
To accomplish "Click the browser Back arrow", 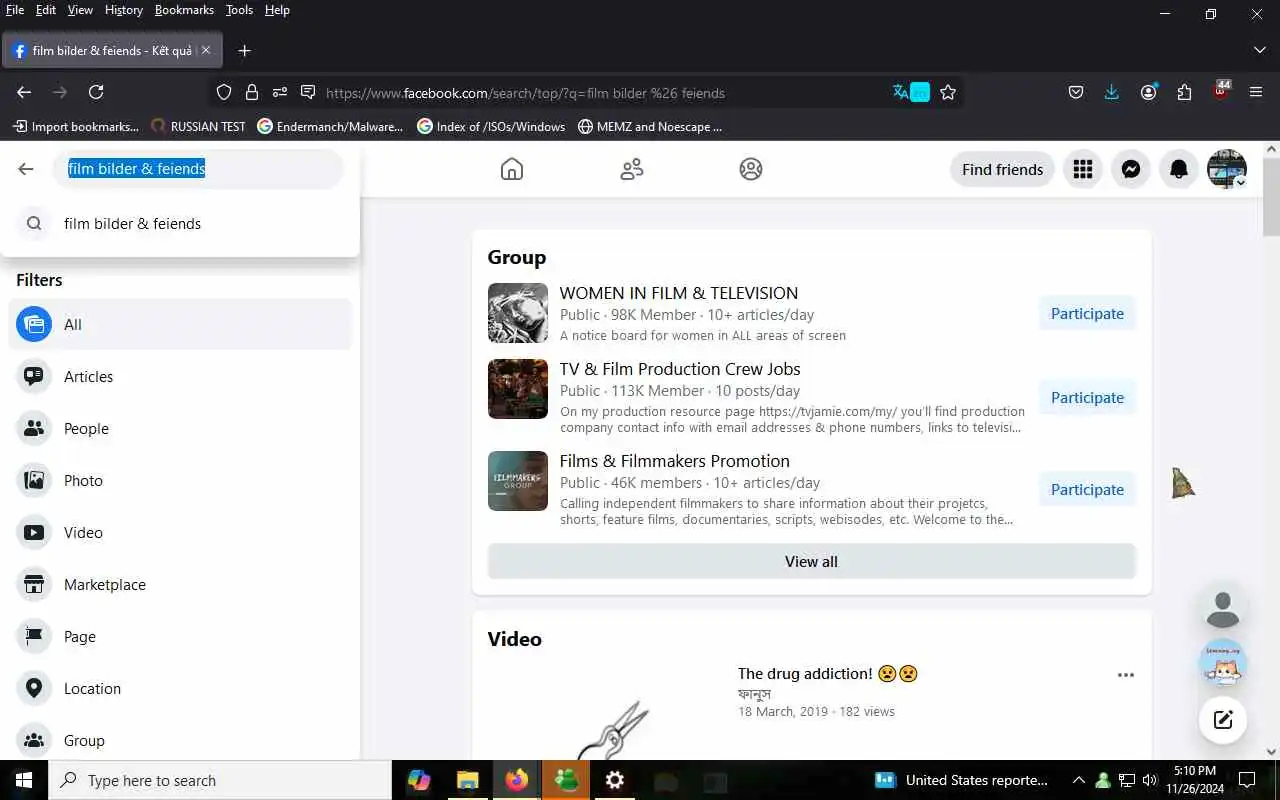I will [24, 92].
